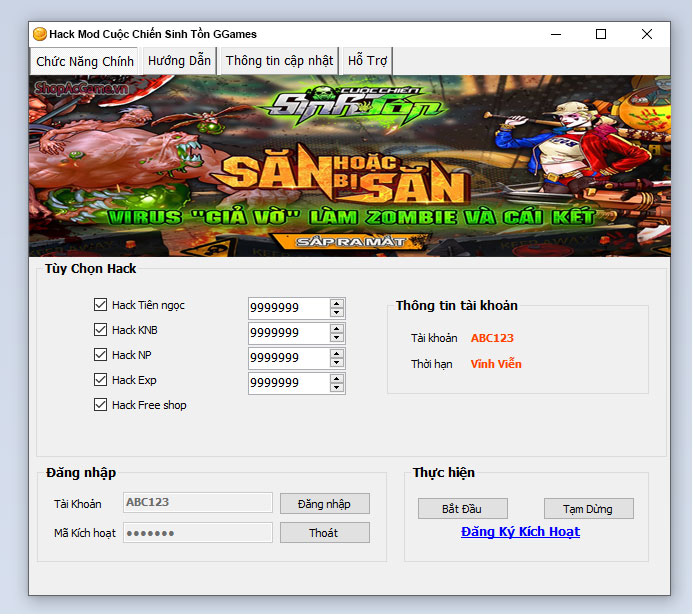Toggle the Hack KNB checkbox
The height and width of the screenshot is (616, 693).
tap(100, 330)
